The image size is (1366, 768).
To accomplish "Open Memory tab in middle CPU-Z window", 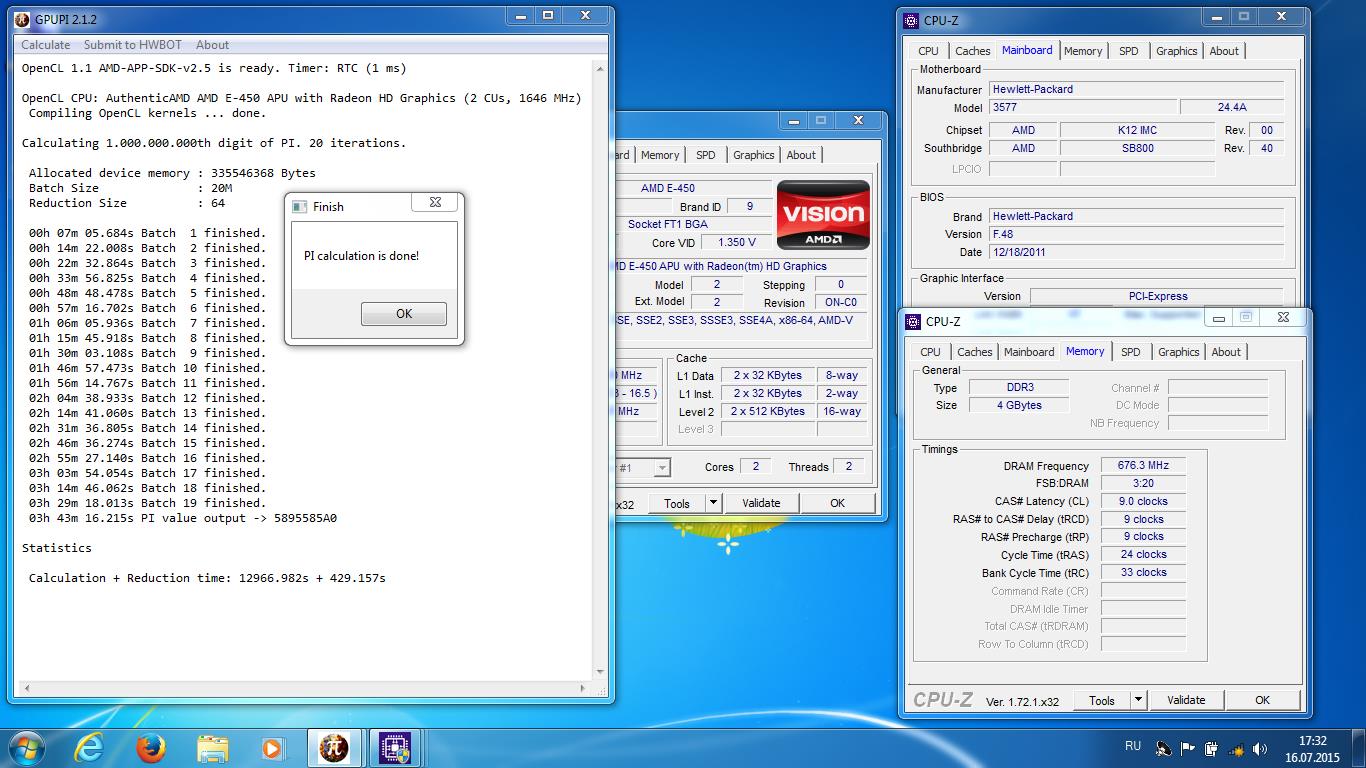I will [x=660, y=155].
